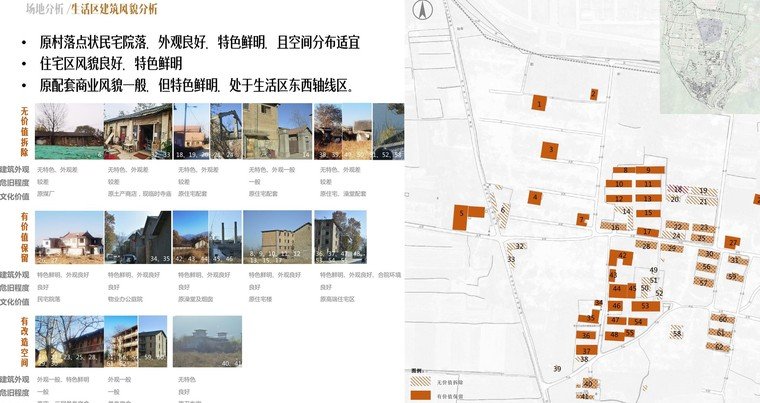Click the solid orange 有价值保留 legend swatch

coord(420,395)
